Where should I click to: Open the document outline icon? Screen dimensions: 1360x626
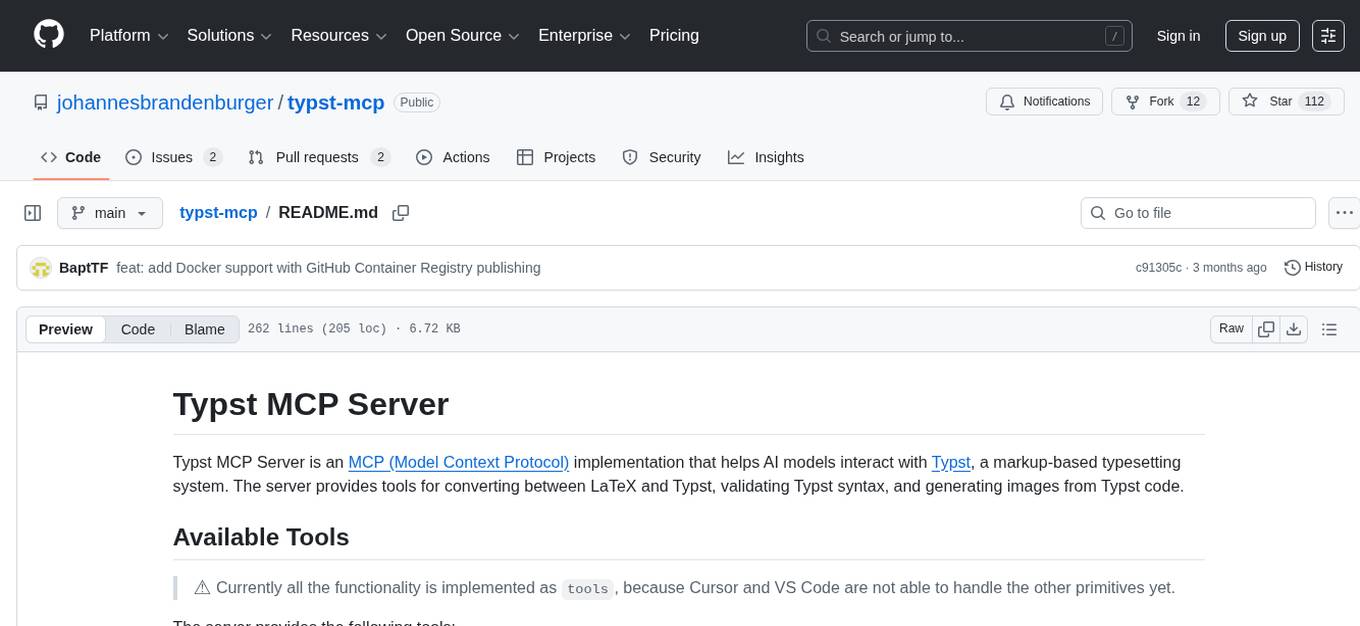[x=1329, y=329]
